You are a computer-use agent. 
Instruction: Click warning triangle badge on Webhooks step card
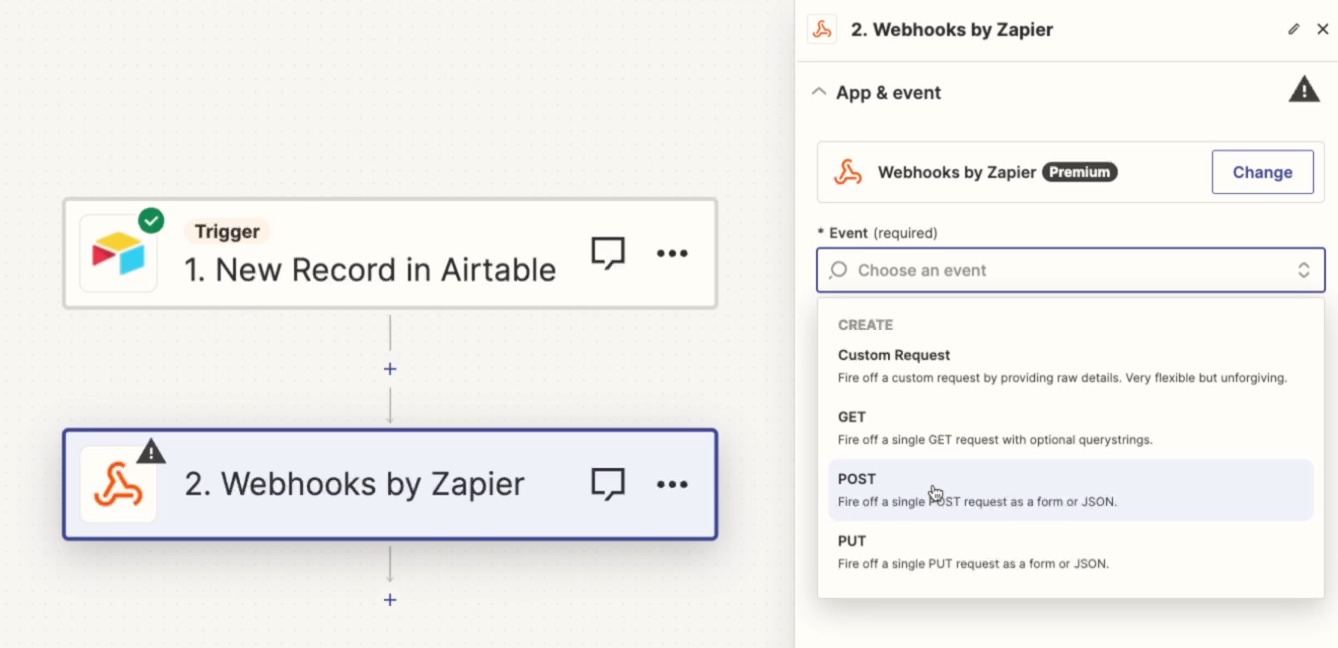(x=151, y=451)
